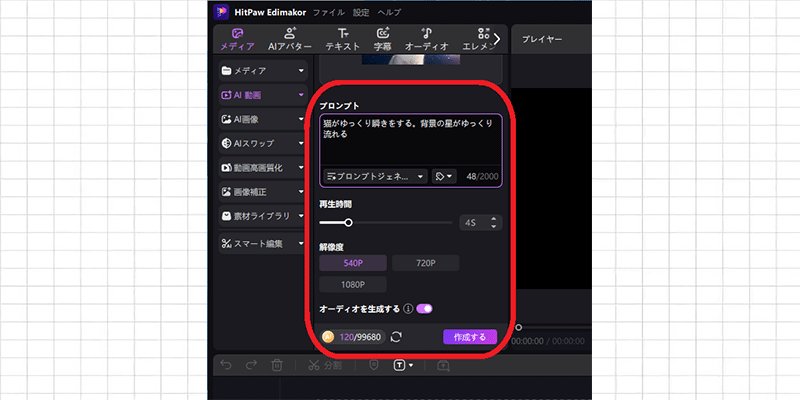This screenshot has width=800, height=400.
Task: Expand the AI画像 dropdown arrow
Action: [301, 119]
